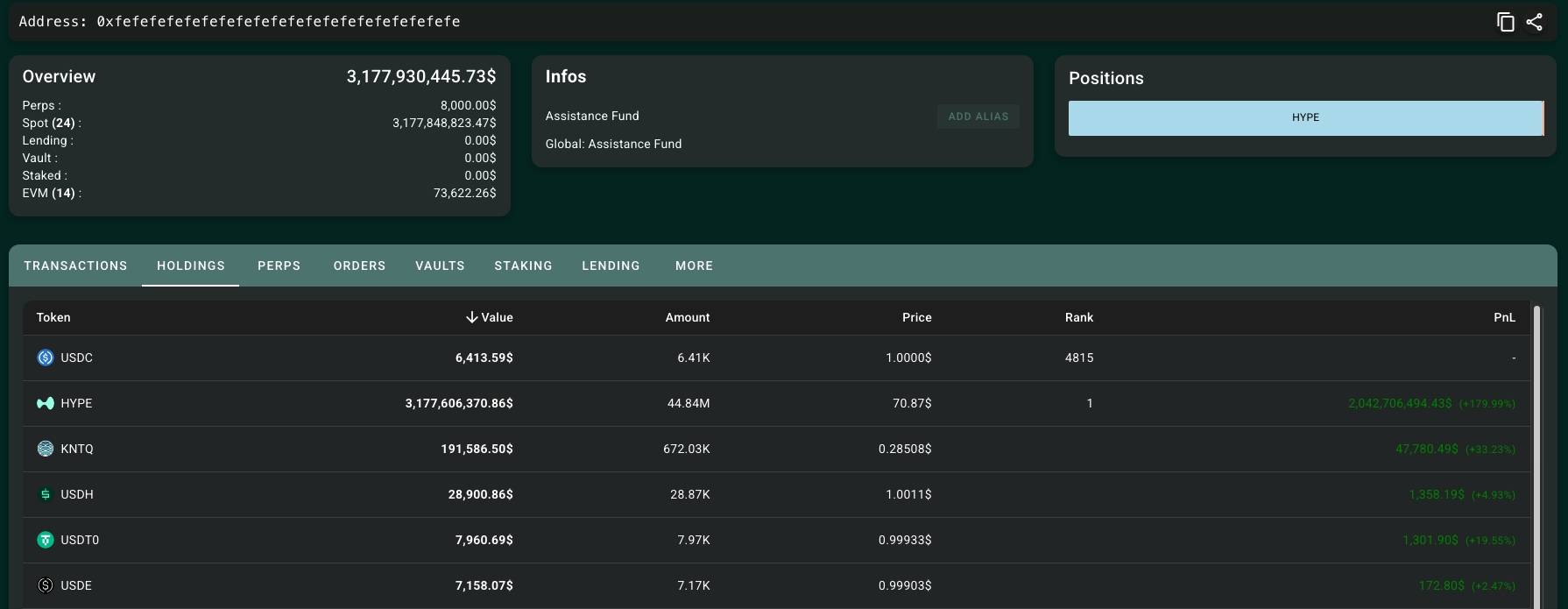The image size is (1568, 609).
Task: Toggle sort direction arrow beside Value
Action: [471, 317]
